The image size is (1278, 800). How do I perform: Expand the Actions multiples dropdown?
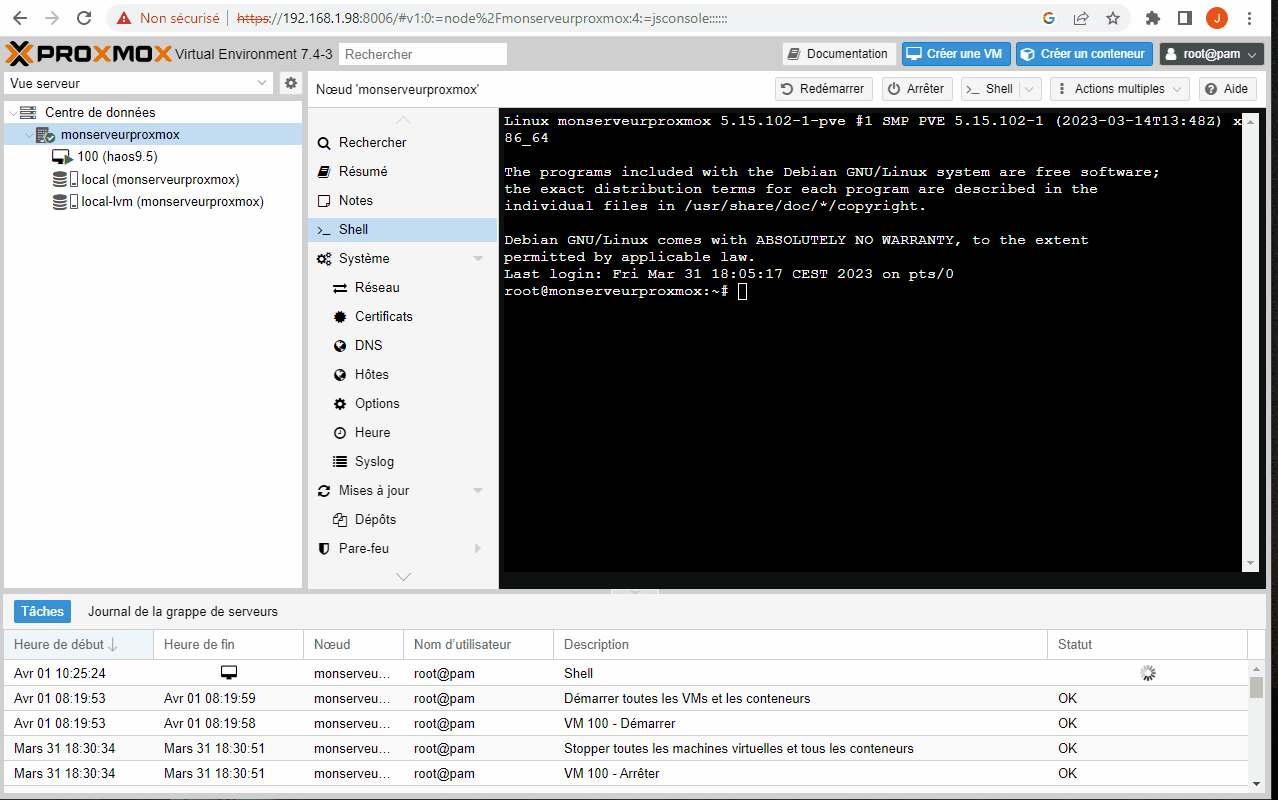click(1119, 89)
